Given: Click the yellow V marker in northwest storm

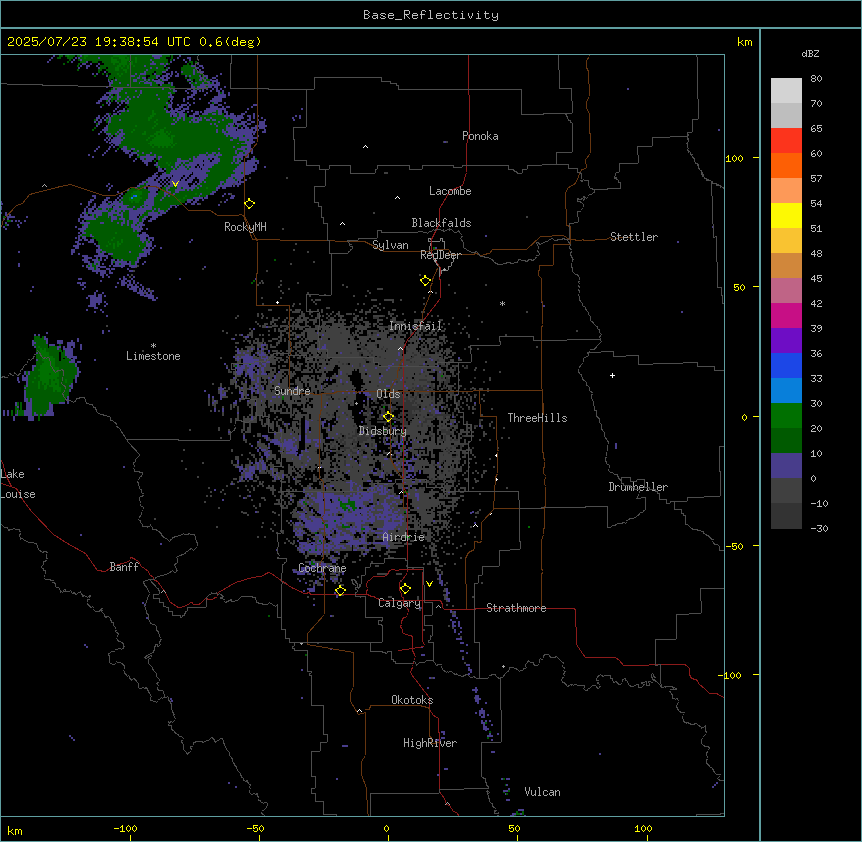Looking at the screenshot, I should pos(175,184).
